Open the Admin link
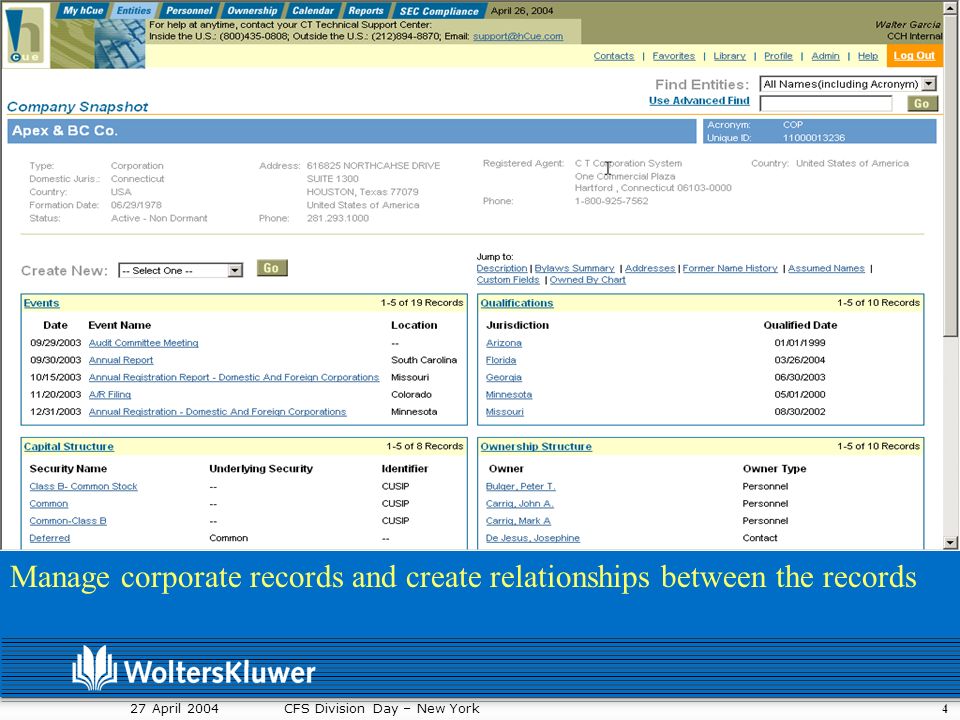This screenshot has width=960, height=720. click(825, 56)
